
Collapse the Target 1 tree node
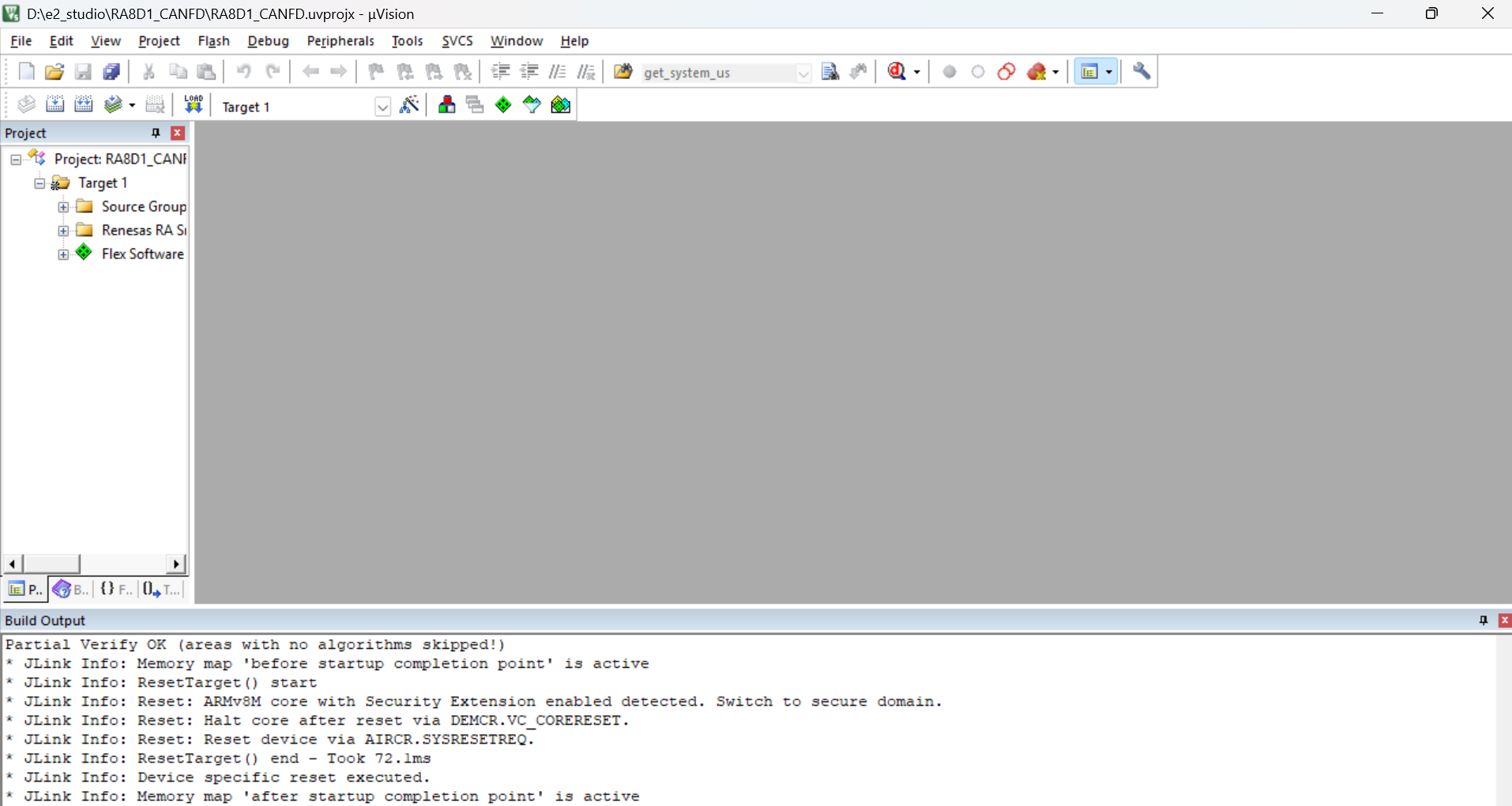pos(39,183)
